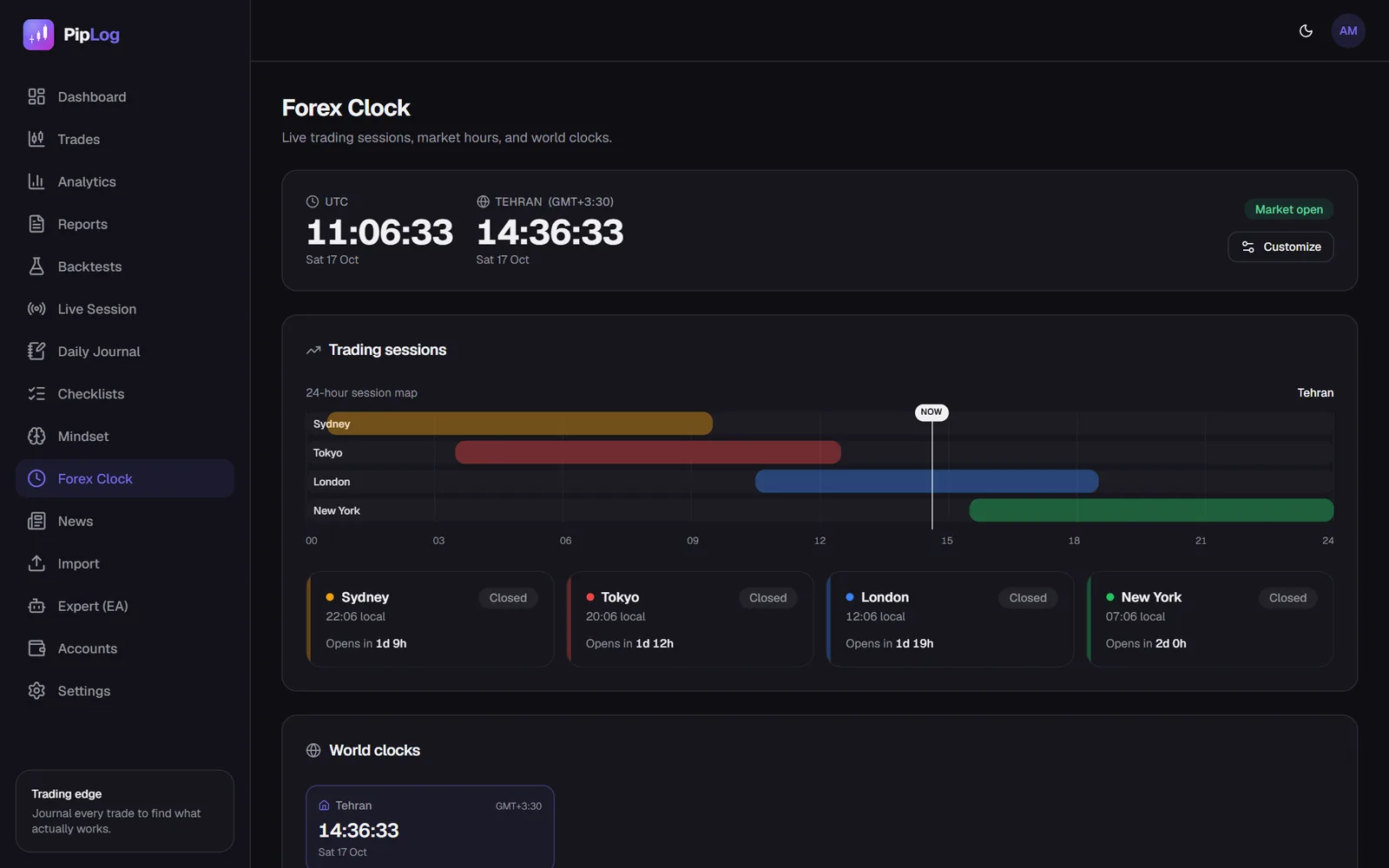The image size is (1389, 868).
Task: Click the Backtests flask icon
Action: click(36, 266)
